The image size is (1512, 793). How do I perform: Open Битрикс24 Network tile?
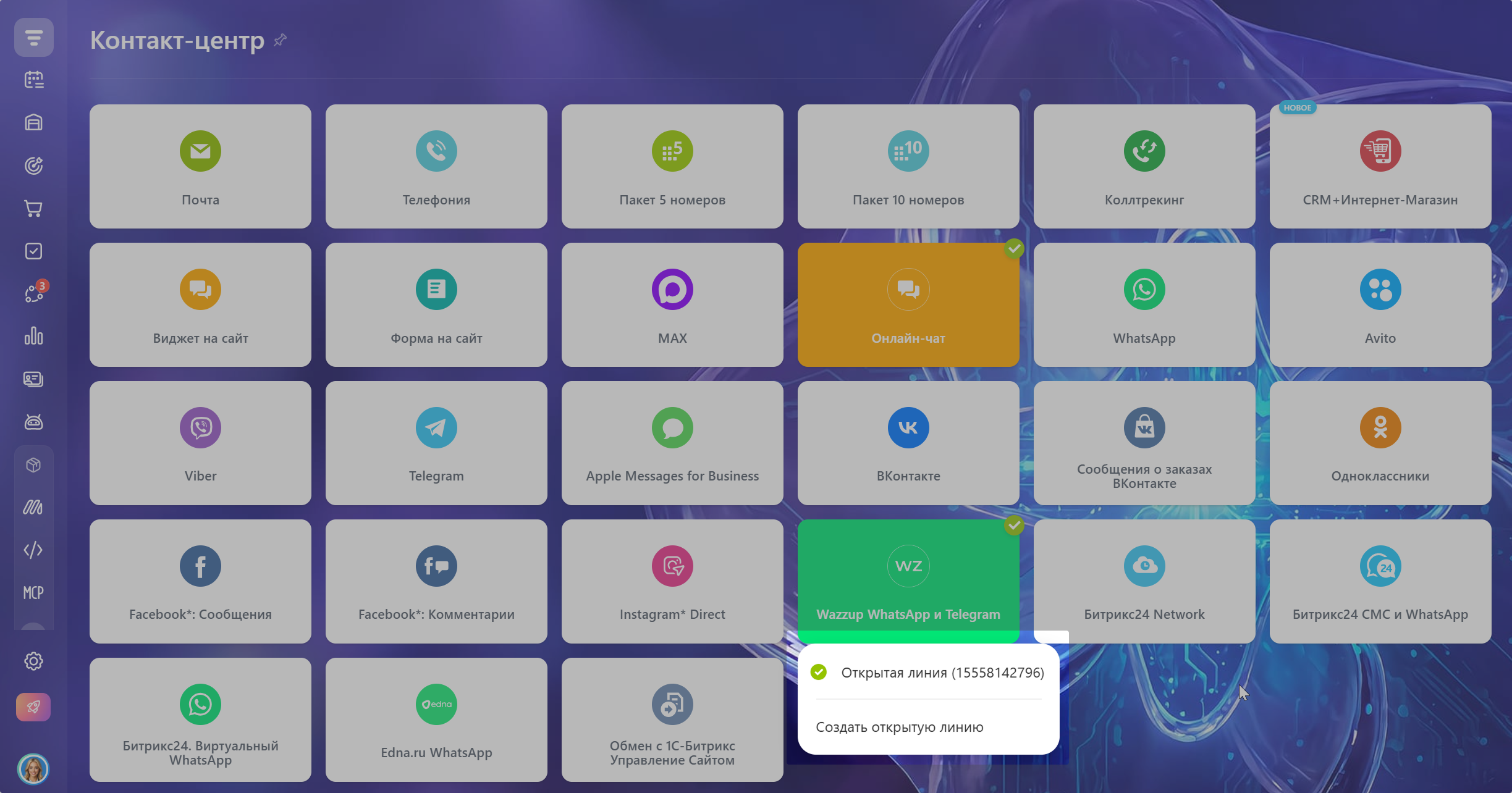click(x=1144, y=581)
